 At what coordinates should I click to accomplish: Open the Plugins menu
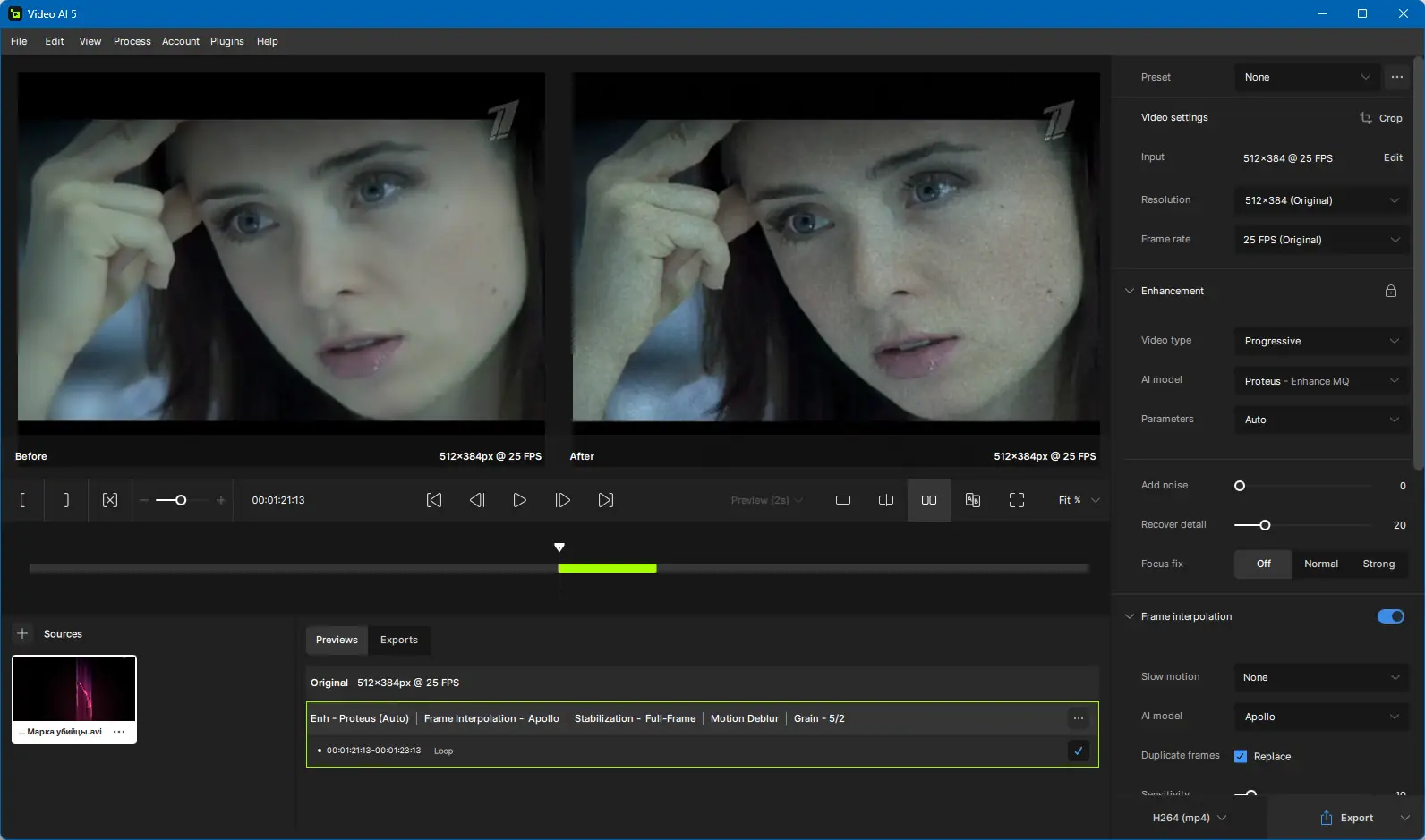(x=227, y=41)
